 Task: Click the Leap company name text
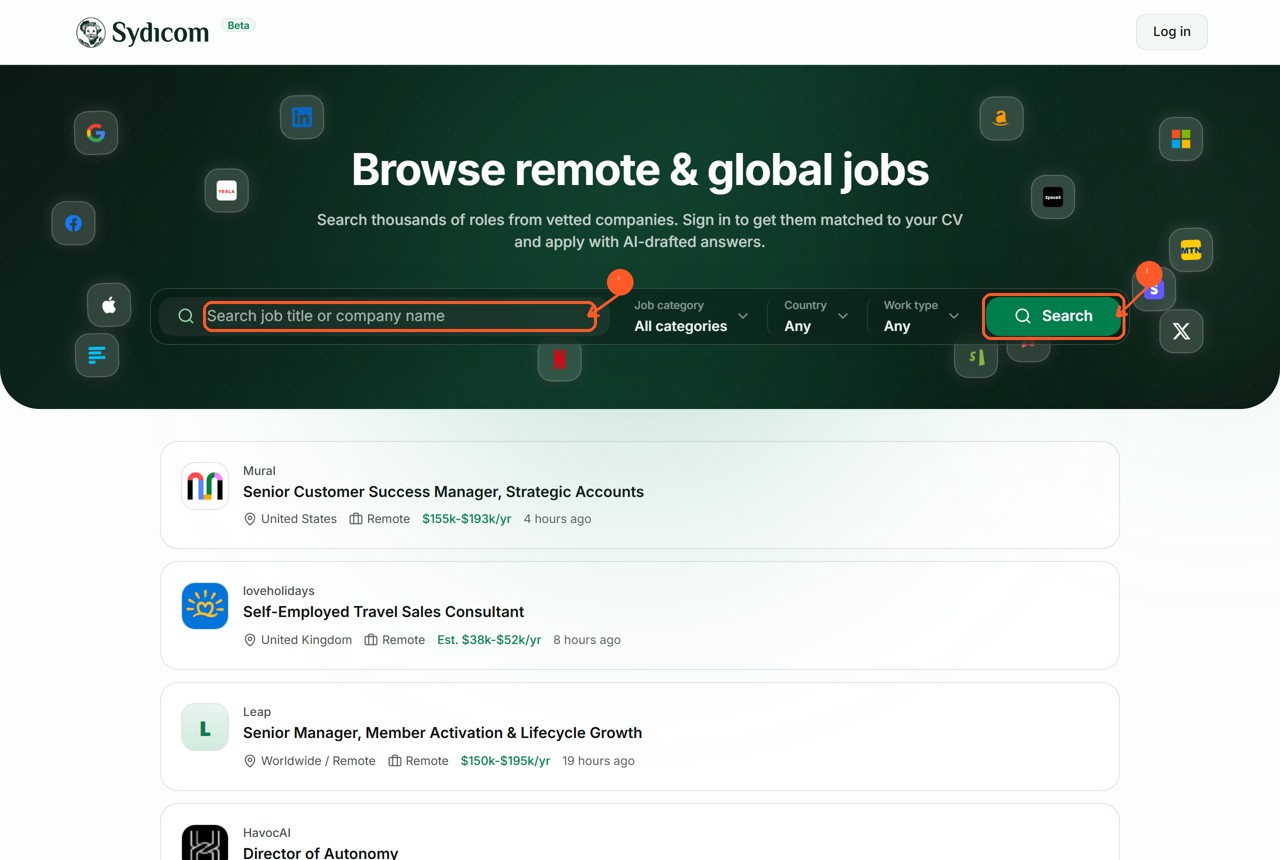257,712
